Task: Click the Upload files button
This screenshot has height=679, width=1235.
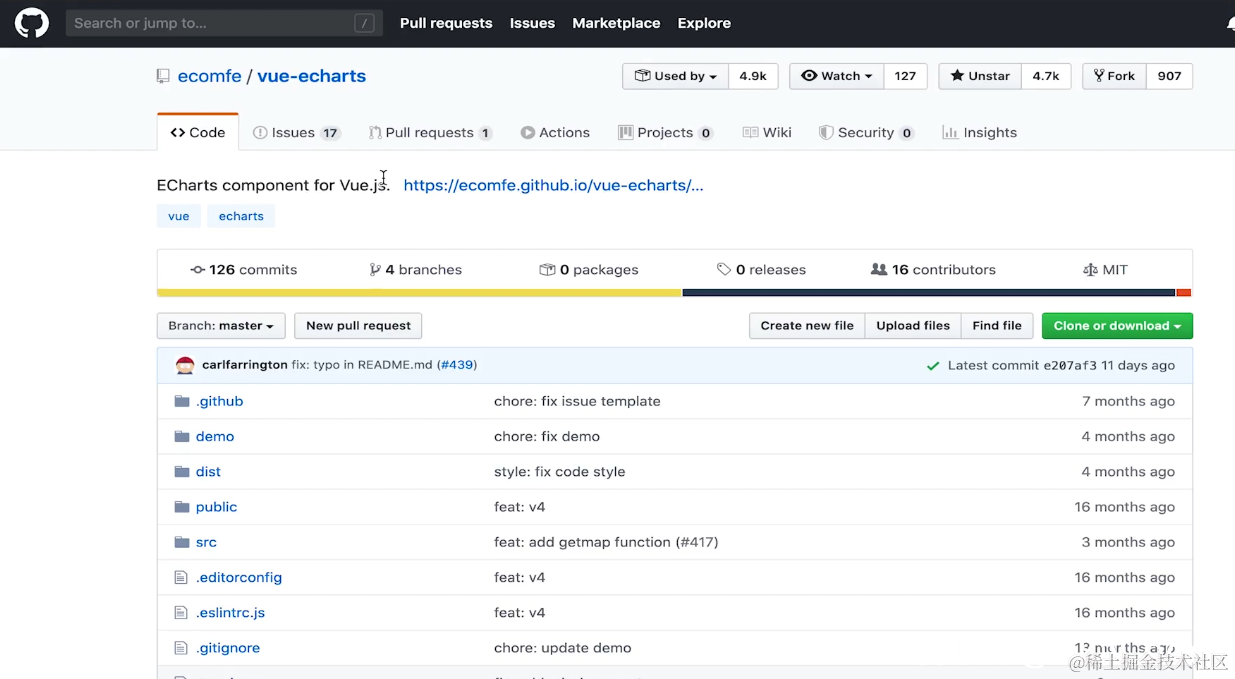Action: click(x=913, y=326)
